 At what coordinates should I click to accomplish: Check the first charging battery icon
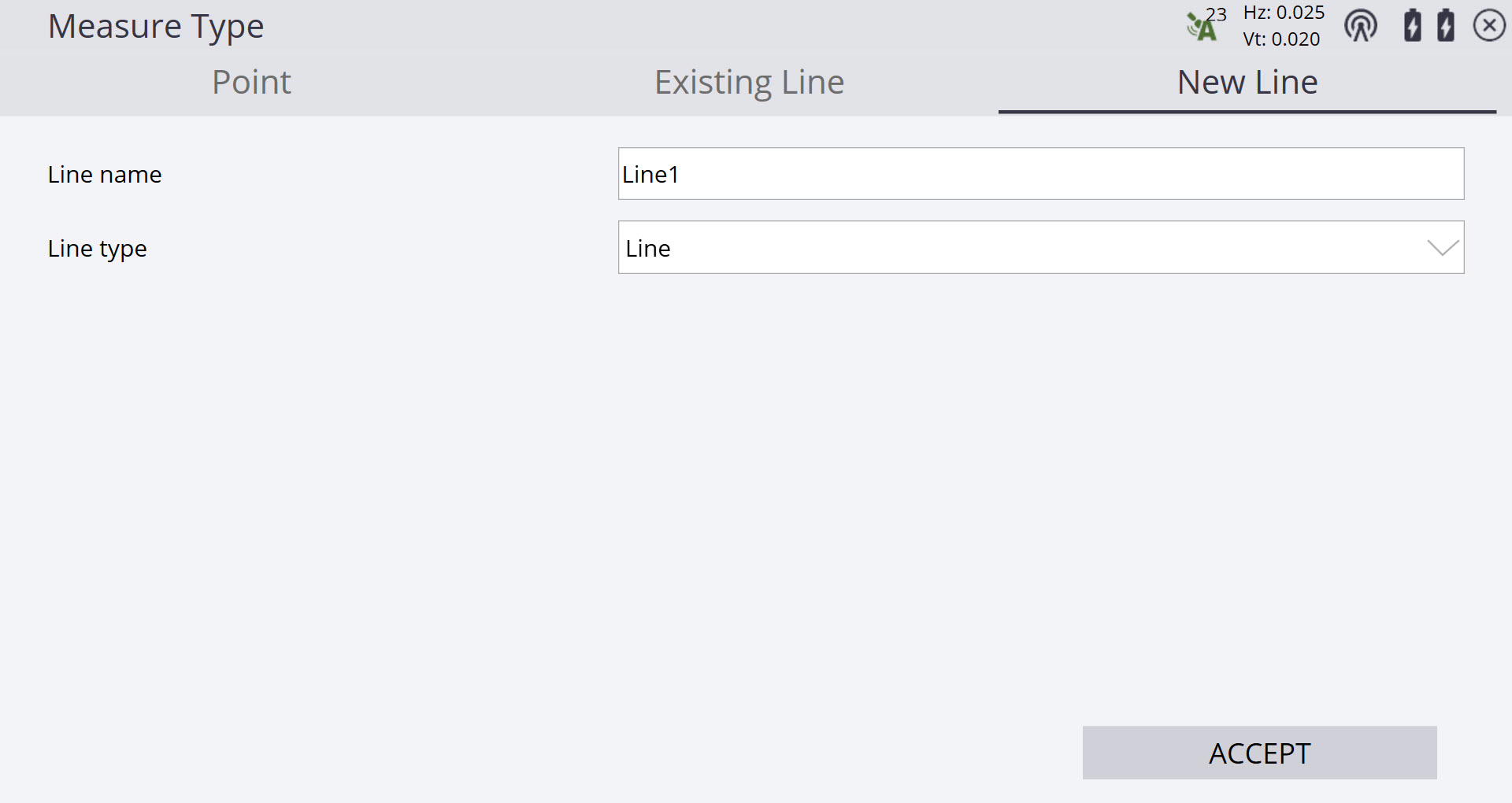[1413, 25]
